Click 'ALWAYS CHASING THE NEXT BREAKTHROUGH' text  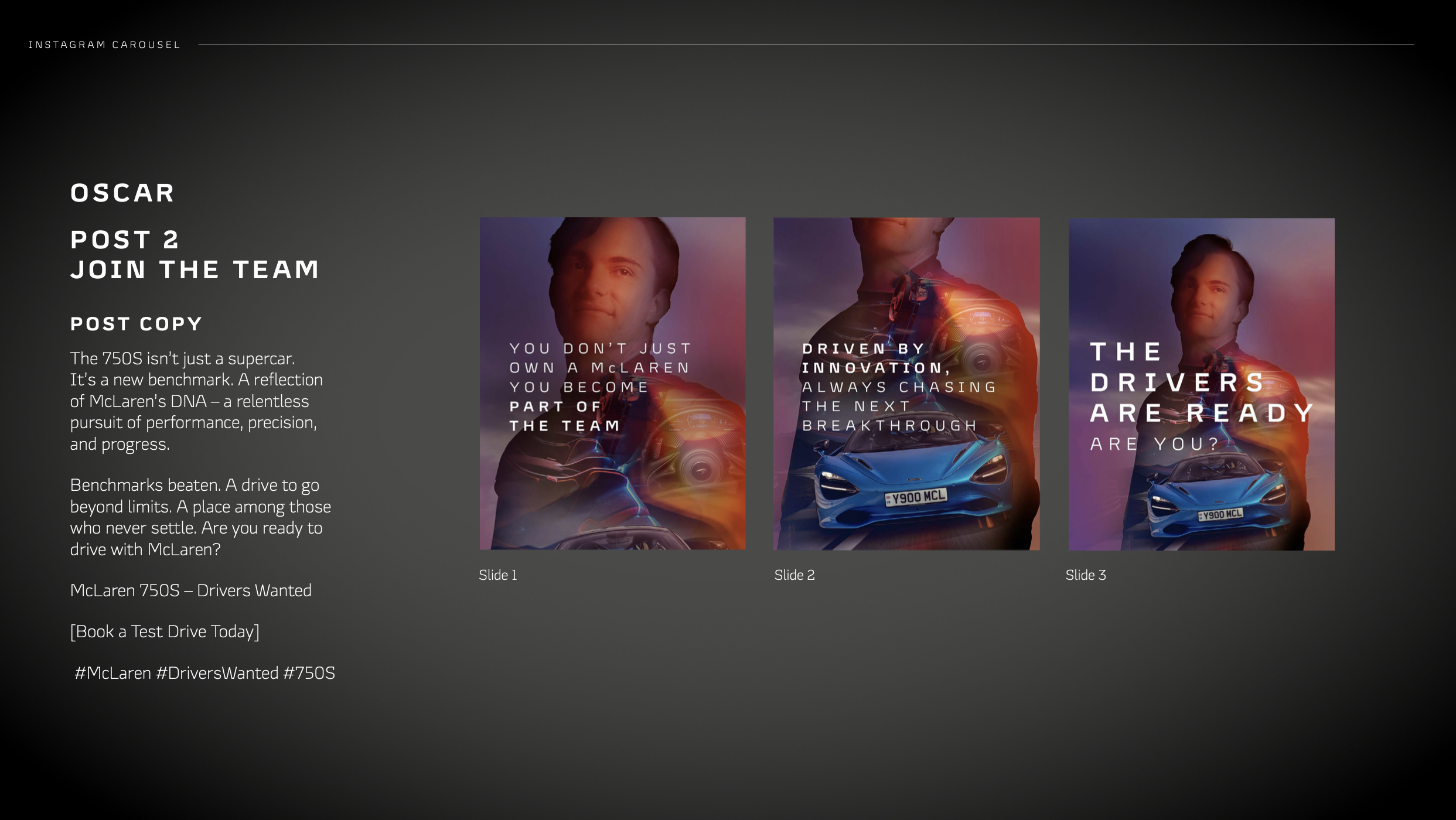(x=899, y=406)
